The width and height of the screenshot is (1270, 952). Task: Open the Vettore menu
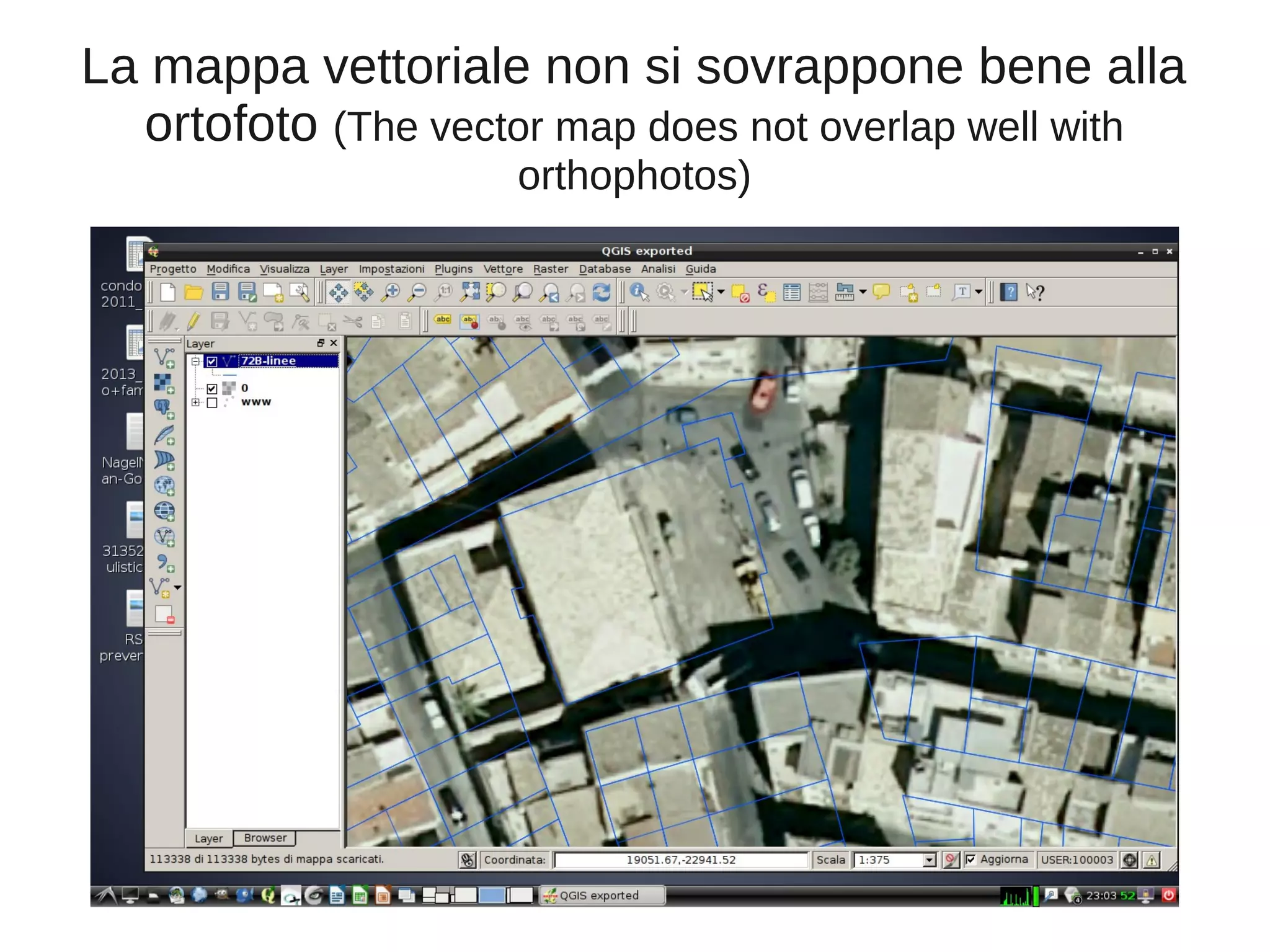point(503,269)
